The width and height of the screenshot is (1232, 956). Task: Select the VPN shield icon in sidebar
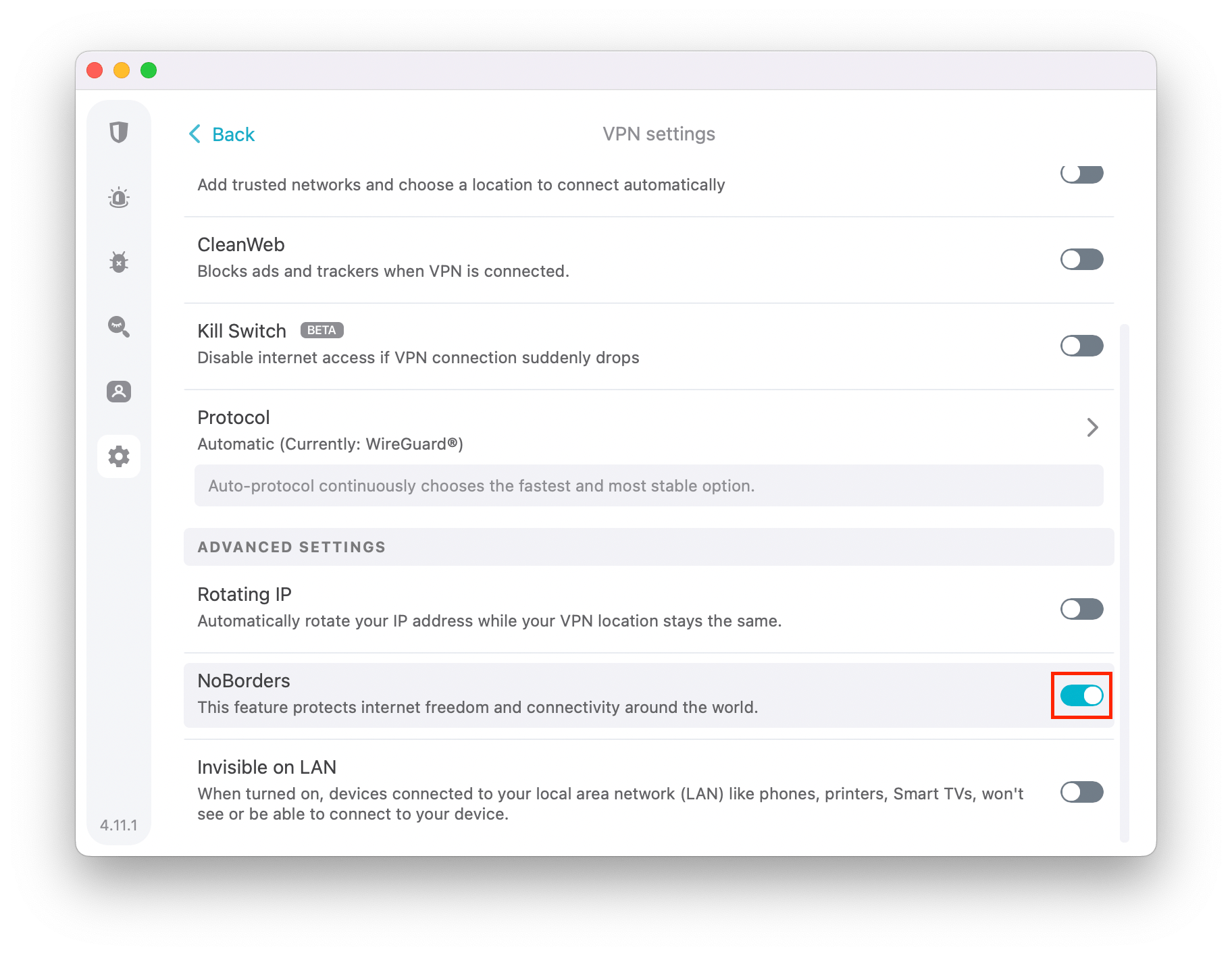coord(119,132)
